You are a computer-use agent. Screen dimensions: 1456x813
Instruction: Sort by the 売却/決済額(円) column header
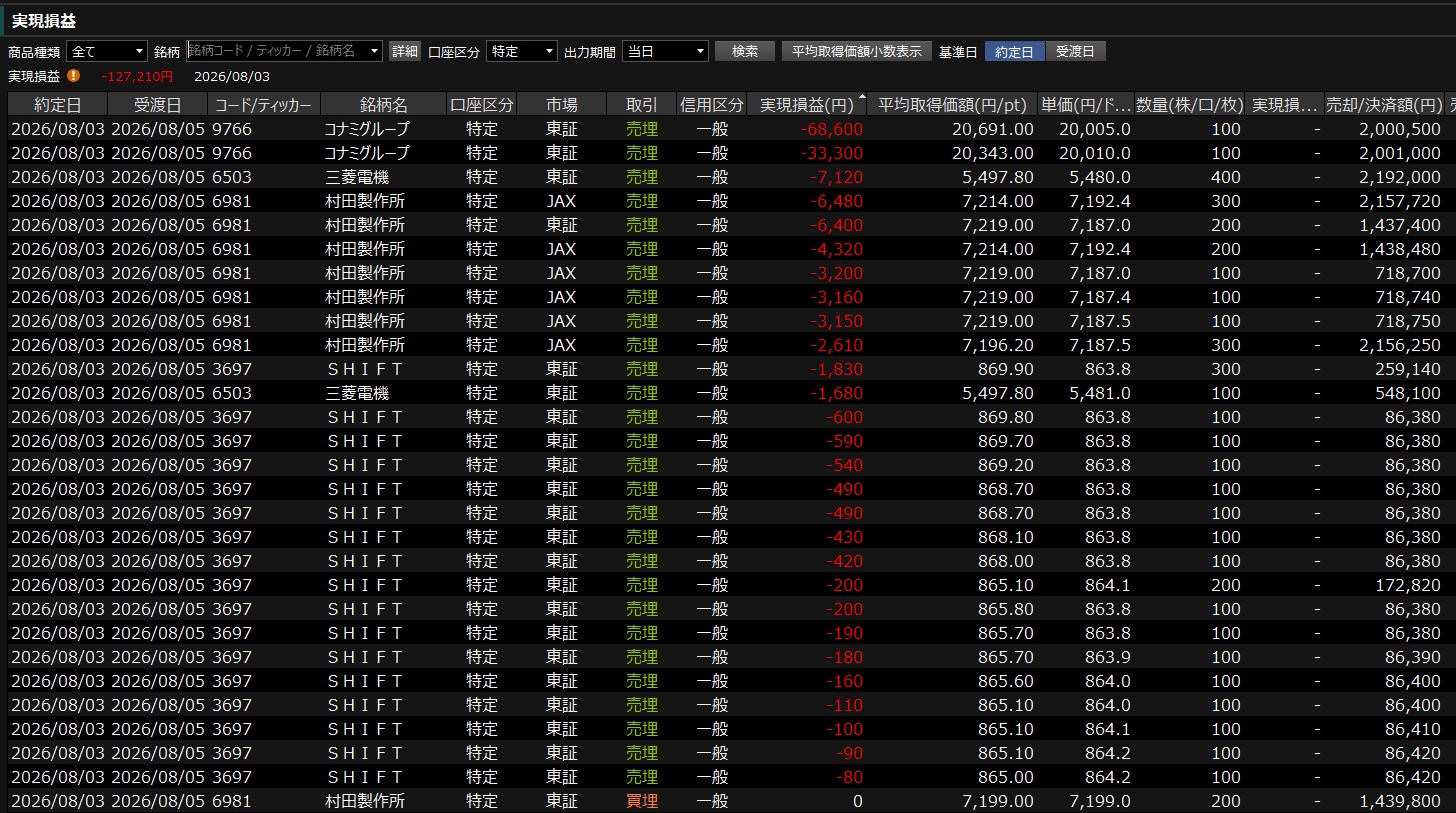pyautogui.click(x=1384, y=104)
